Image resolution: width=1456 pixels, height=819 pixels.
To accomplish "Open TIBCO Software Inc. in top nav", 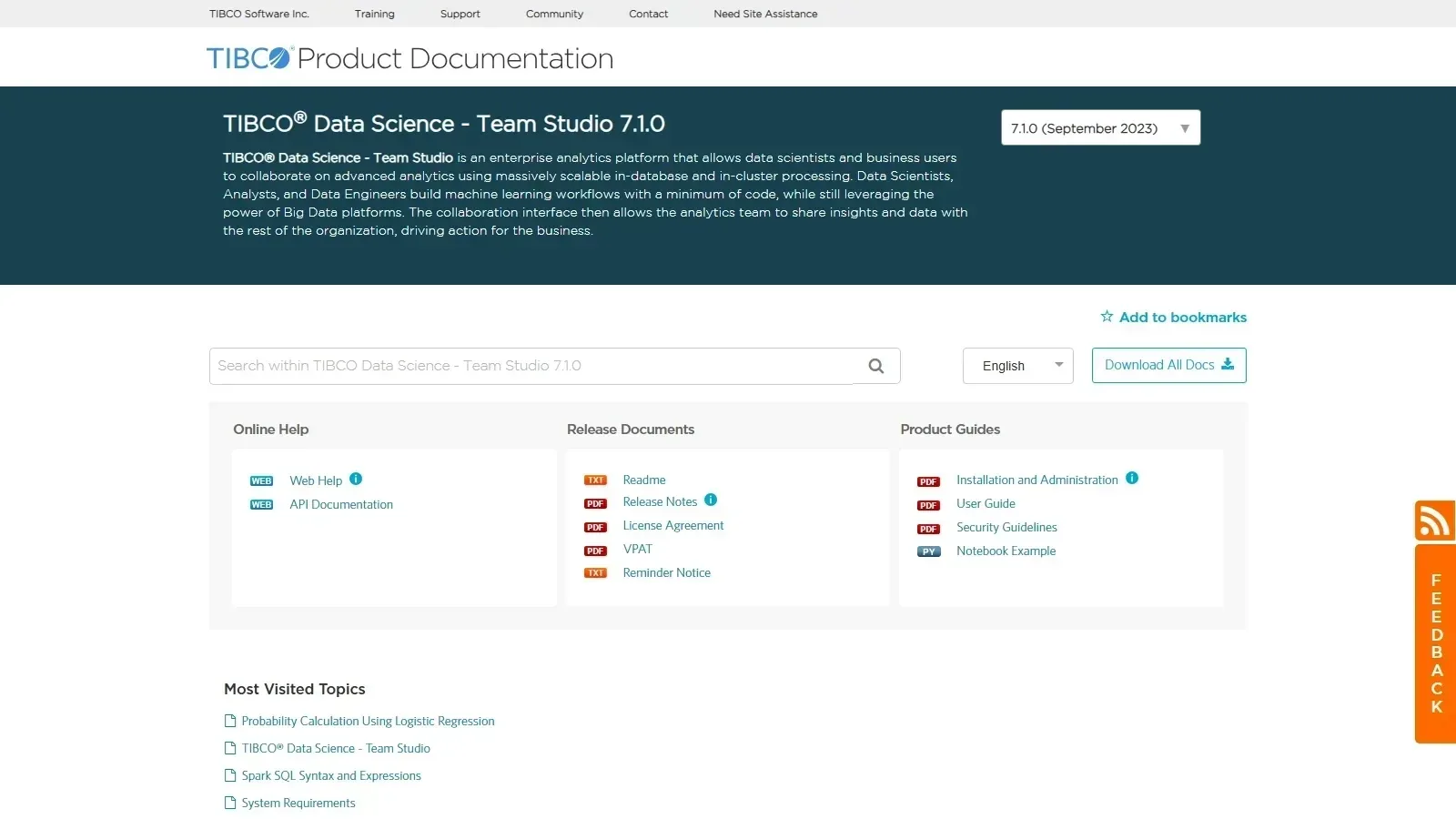I will coord(259,14).
